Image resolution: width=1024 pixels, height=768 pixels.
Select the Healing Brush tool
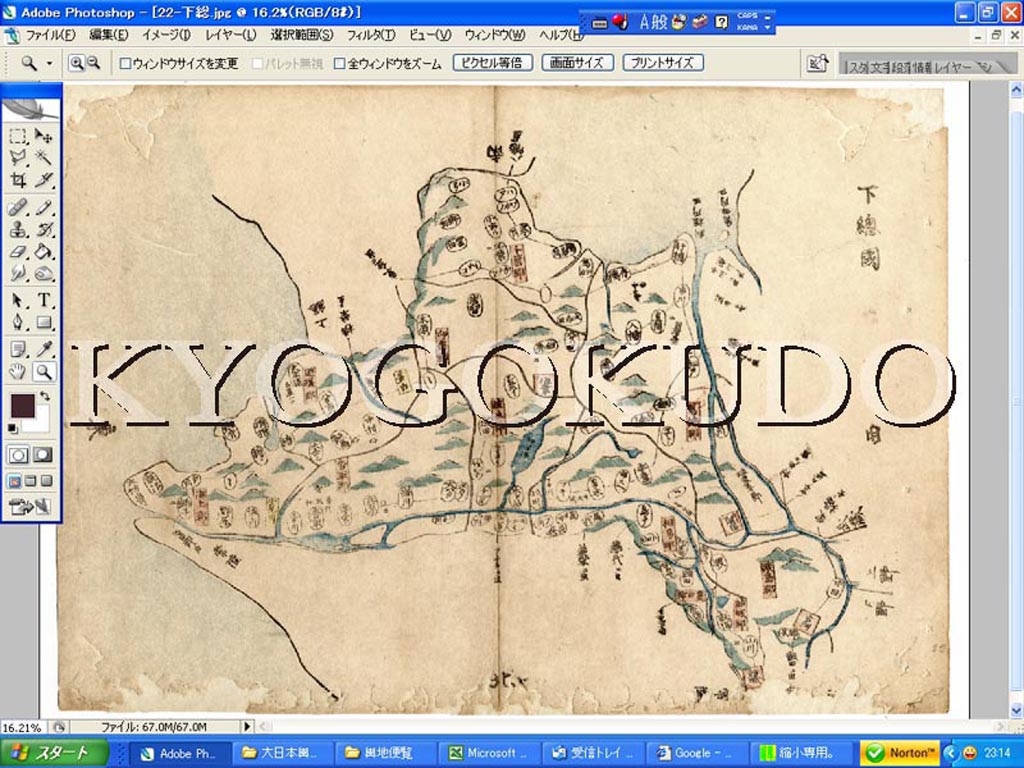click(x=18, y=208)
